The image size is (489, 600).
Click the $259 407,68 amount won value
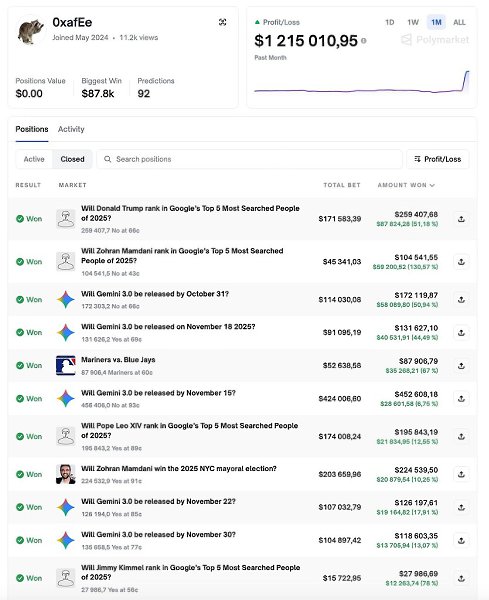click(x=416, y=215)
